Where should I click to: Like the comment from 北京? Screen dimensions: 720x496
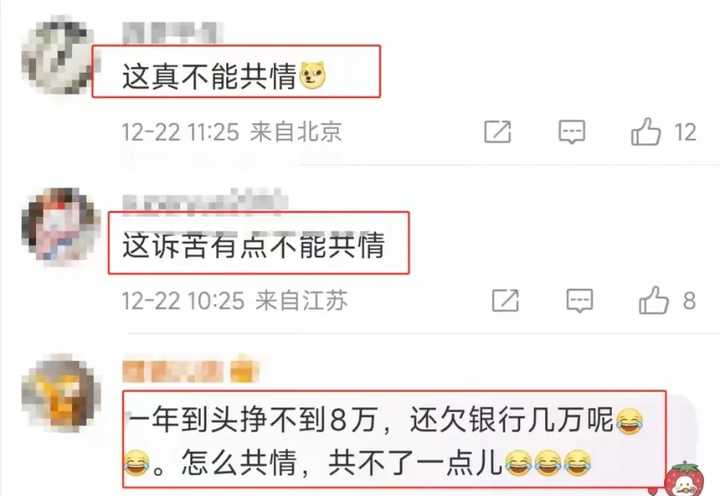click(x=646, y=131)
